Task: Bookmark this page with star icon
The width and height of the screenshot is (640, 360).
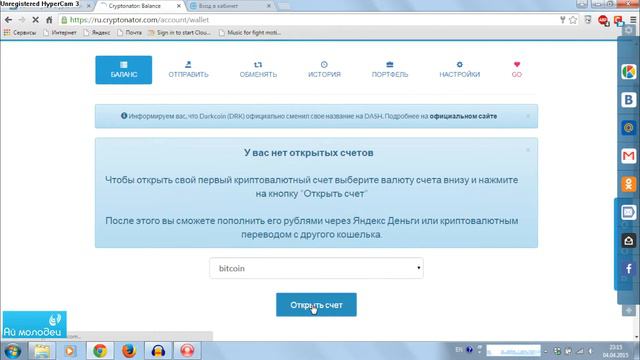Action: pos(573,20)
